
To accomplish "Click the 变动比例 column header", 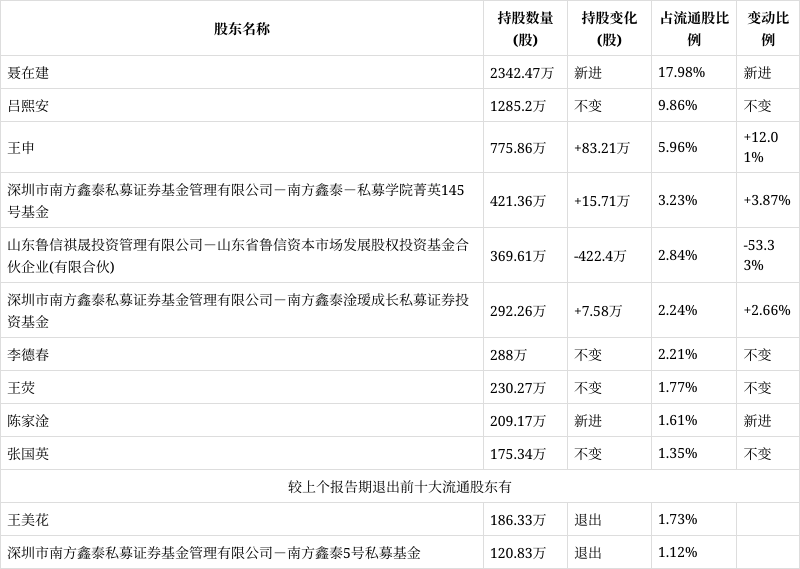I will tap(768, 29).
